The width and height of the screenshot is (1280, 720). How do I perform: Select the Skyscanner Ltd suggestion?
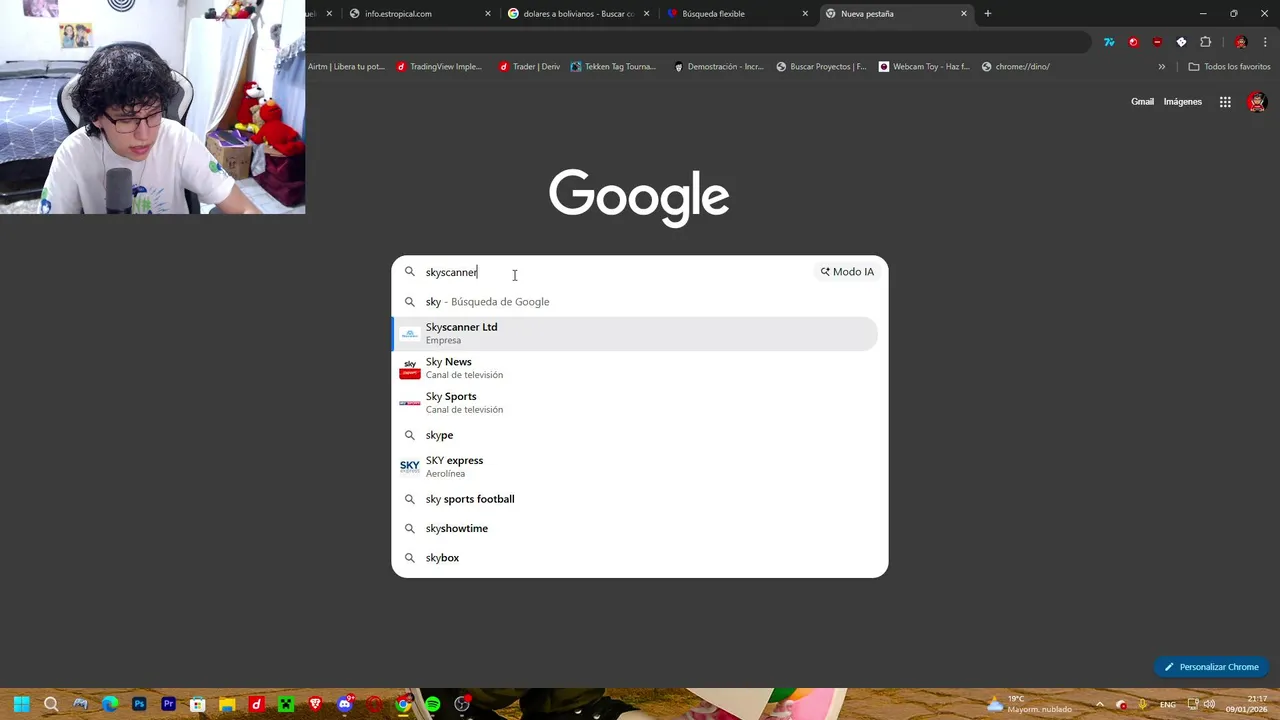tap(635, 334)
